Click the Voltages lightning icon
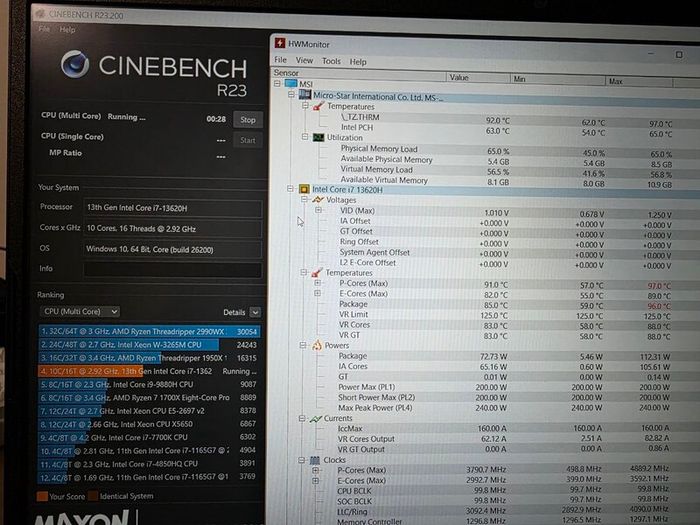Image resolution: width=700 pixels, height=525 pixels. (x=318, y=200)
